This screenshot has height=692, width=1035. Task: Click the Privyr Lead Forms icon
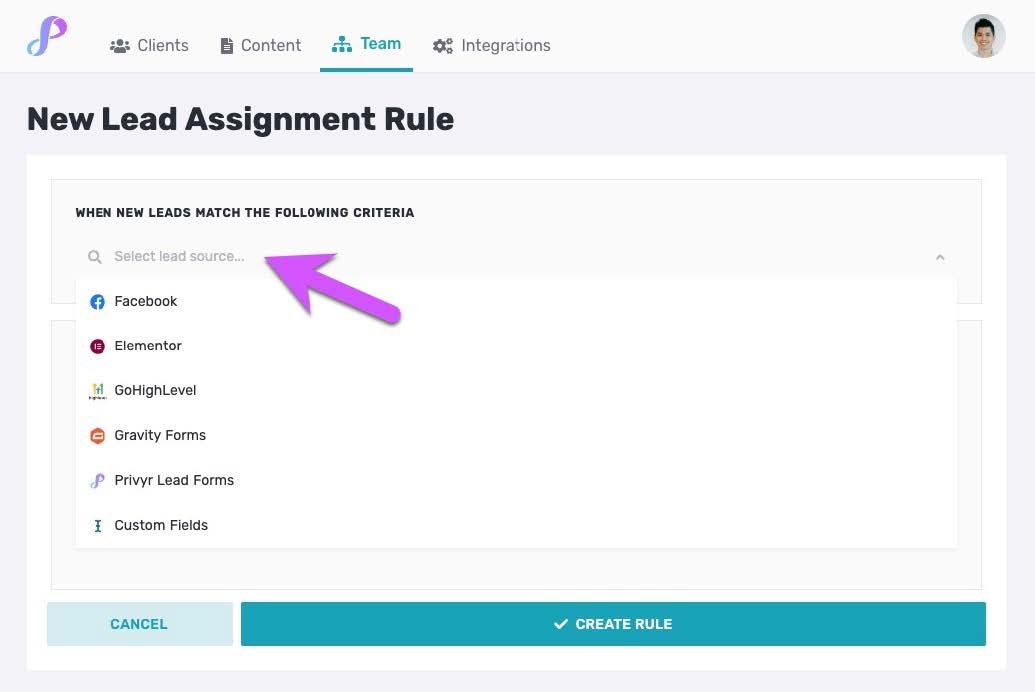coord(97,480)
